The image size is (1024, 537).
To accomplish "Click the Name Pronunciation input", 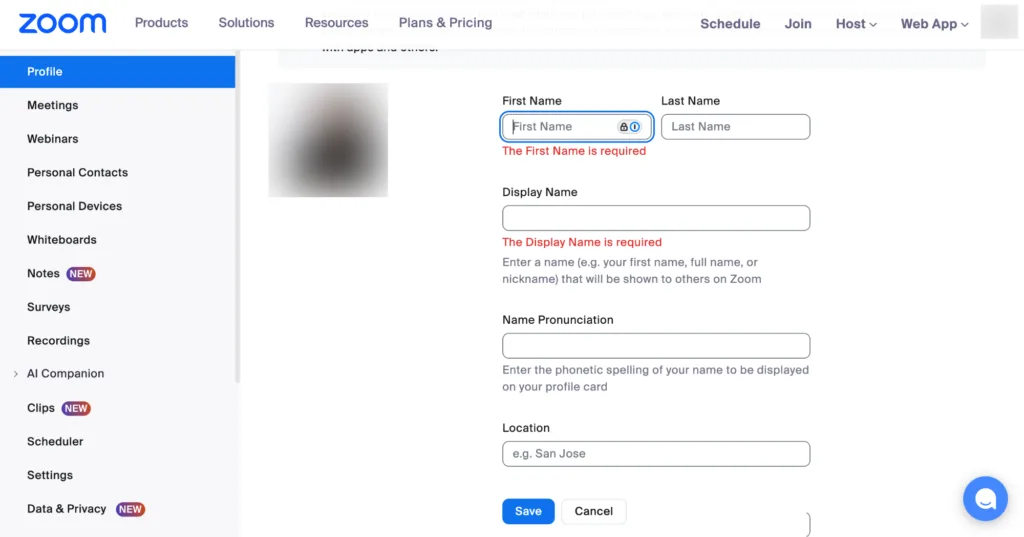I will (x=656, y=346).
